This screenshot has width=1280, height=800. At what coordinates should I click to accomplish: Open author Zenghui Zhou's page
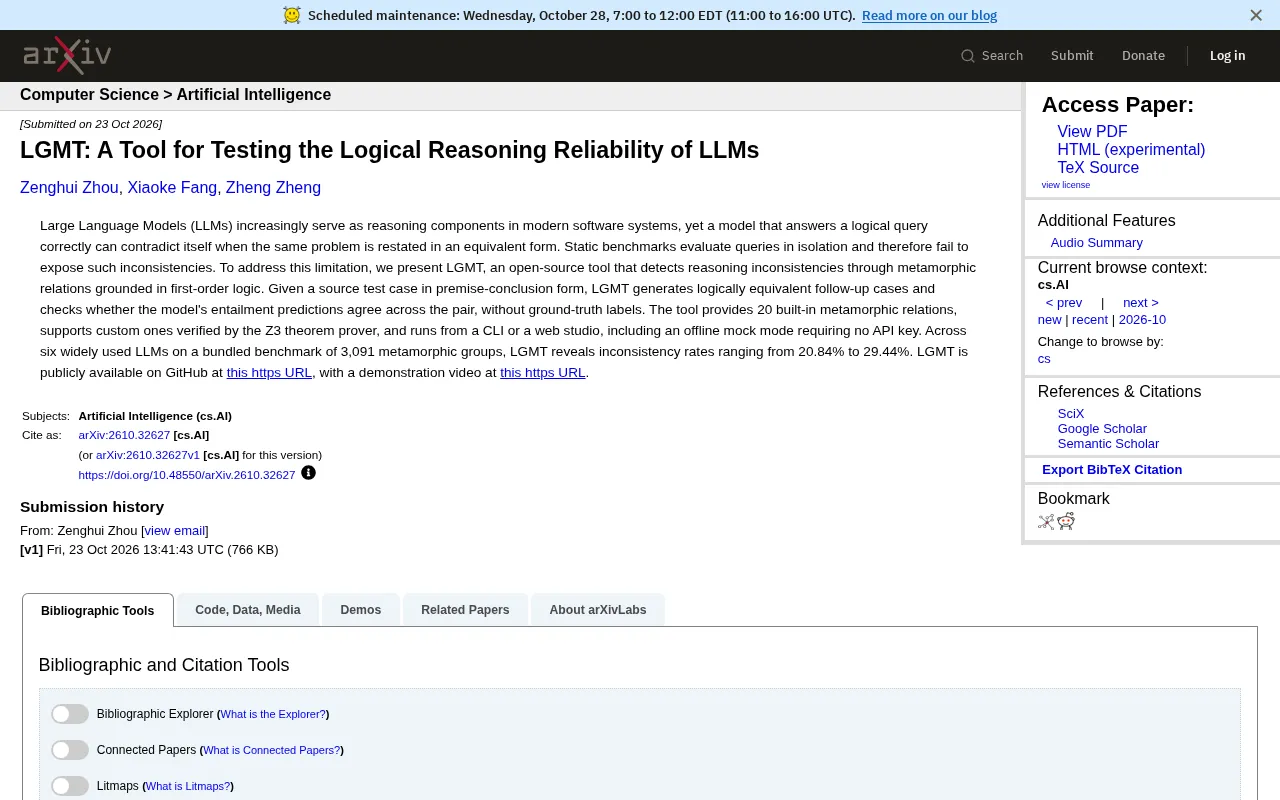pos(69,188)
